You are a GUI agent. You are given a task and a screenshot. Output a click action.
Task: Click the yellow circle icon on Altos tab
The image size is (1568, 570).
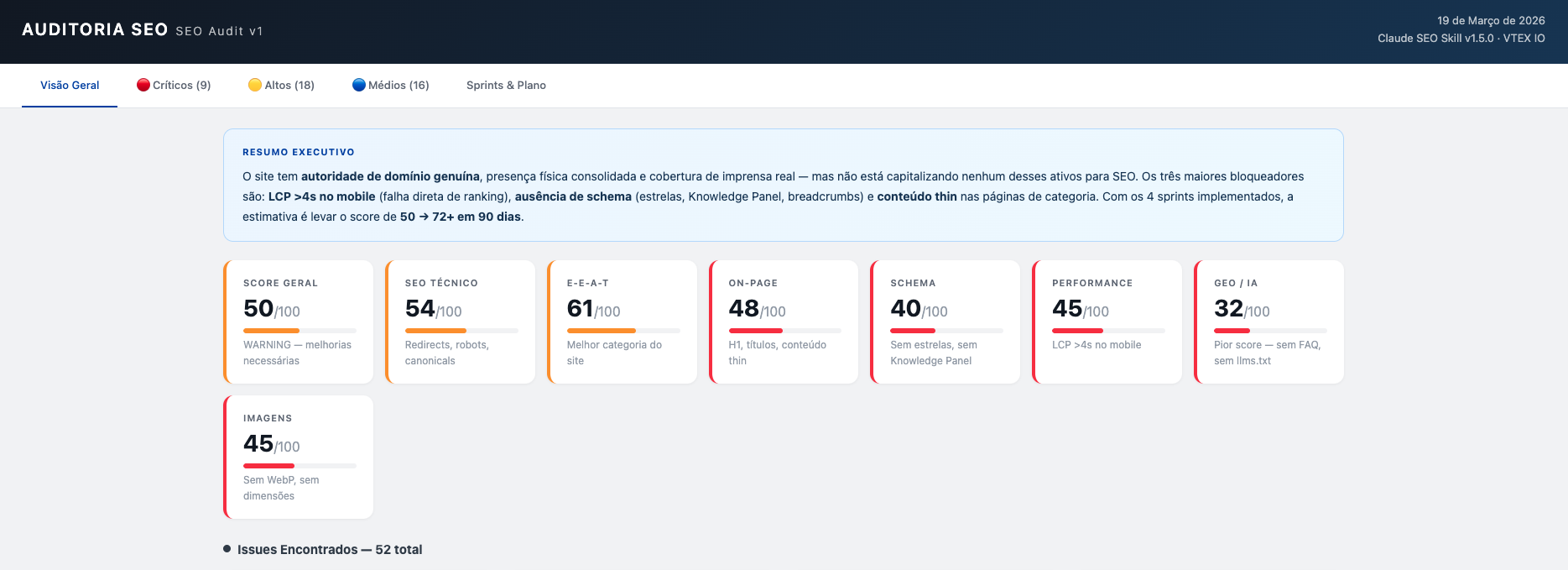pos(255,85)
